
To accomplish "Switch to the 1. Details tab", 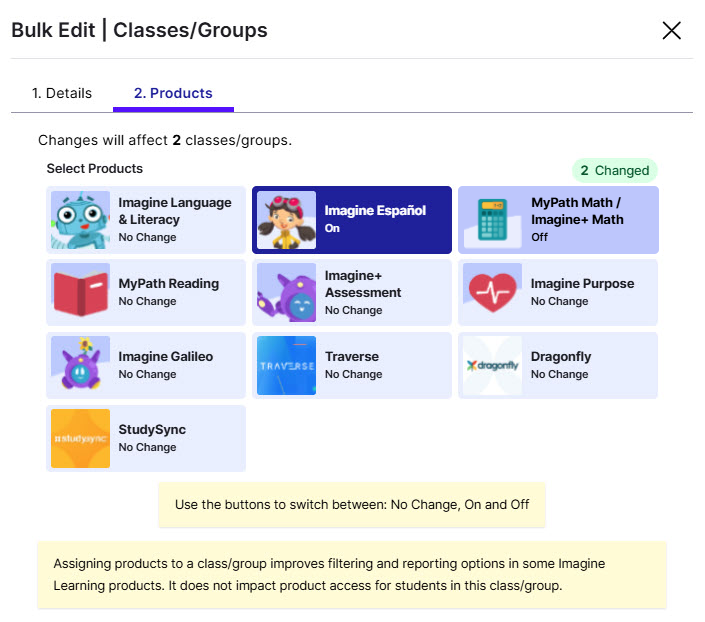I will point(62,93).
